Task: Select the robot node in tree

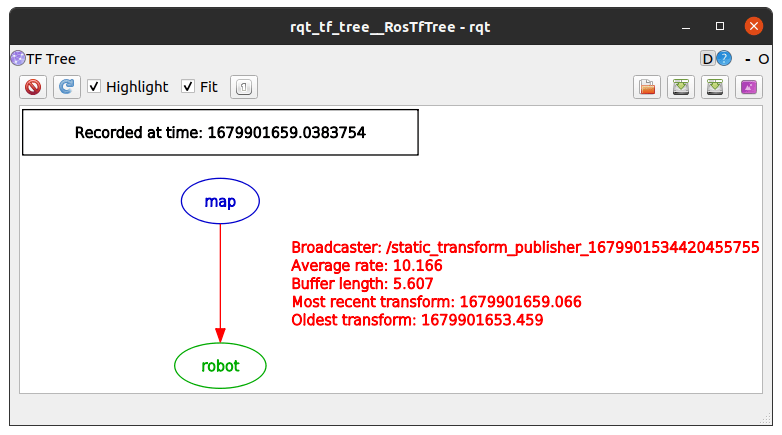Action: 220,366
